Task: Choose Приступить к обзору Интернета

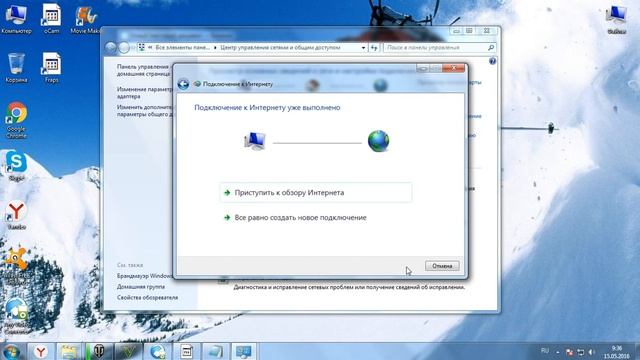Action: 316,193
